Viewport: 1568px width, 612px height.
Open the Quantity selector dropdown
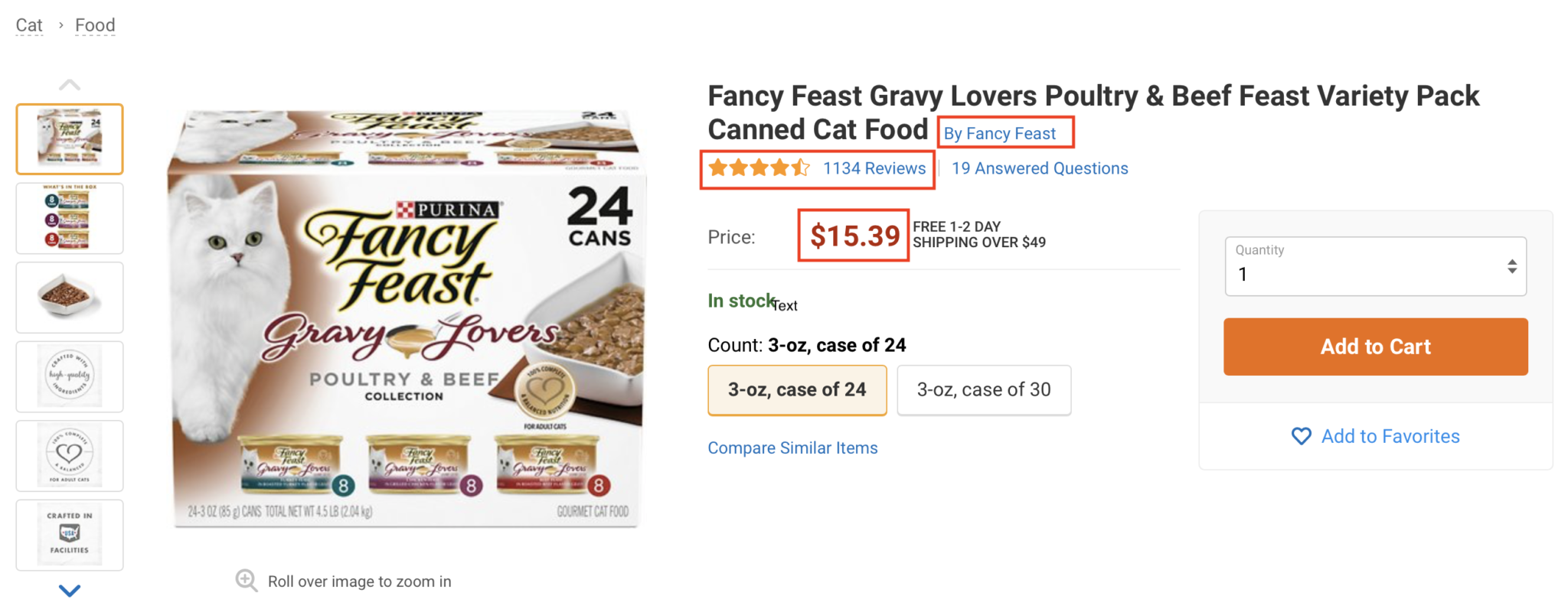[x=1375, y=274]
